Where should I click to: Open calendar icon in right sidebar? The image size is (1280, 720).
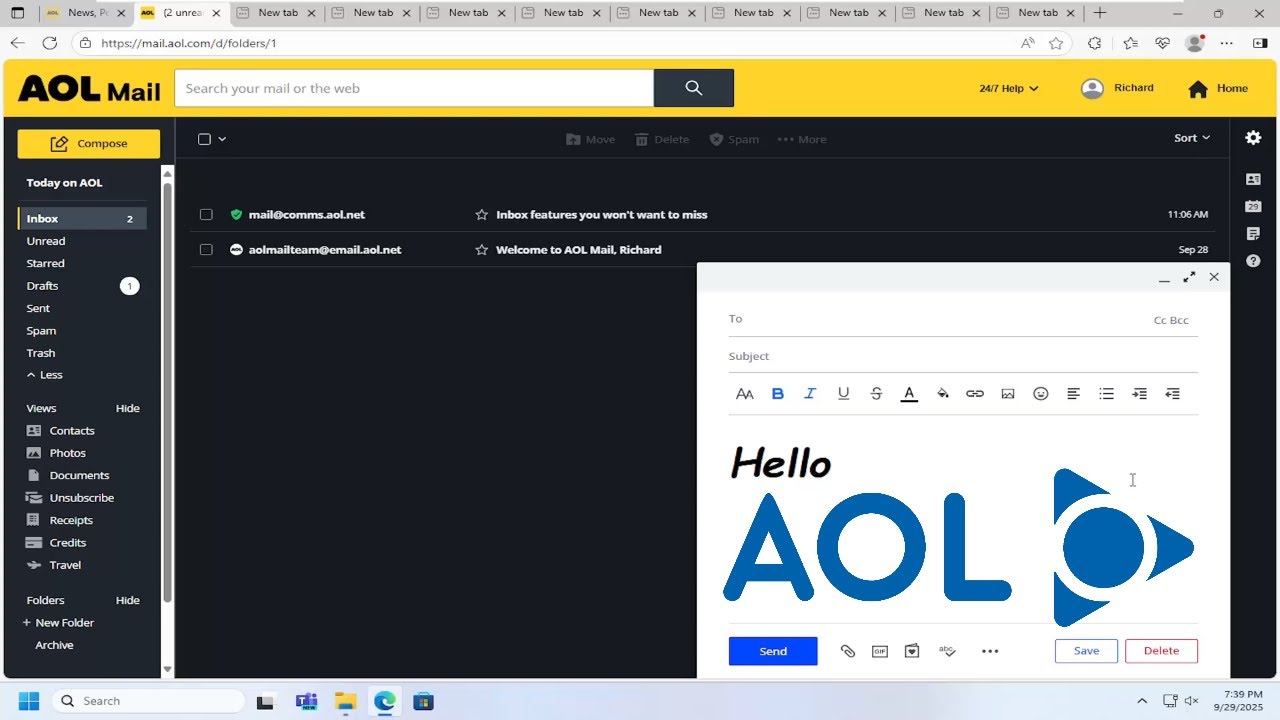1253,206
